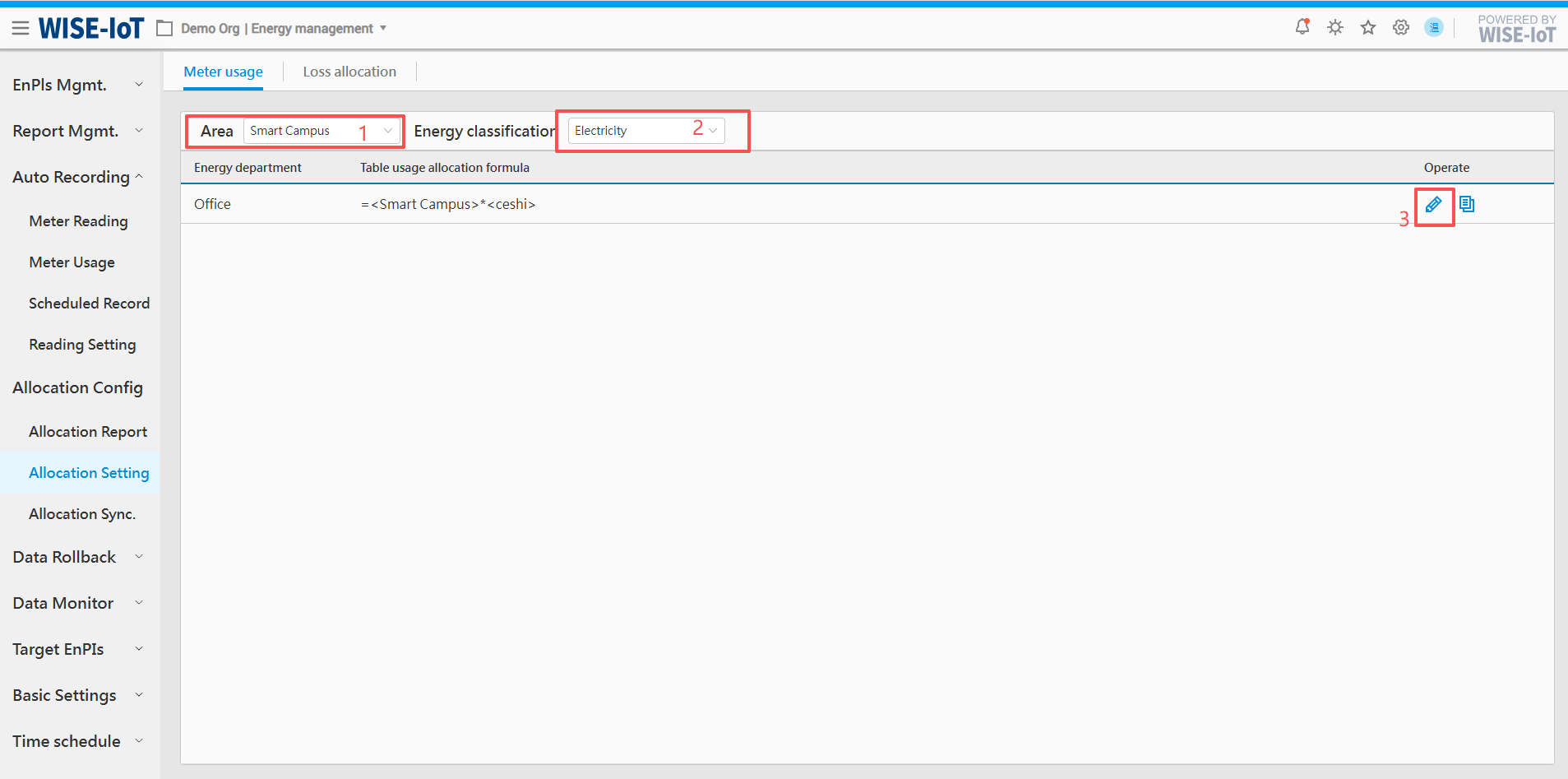Open the Area dropdown showing Smart Campus
Viewport: 1568px width, 779px height.
pyautogui.click(x=321, y=131)
